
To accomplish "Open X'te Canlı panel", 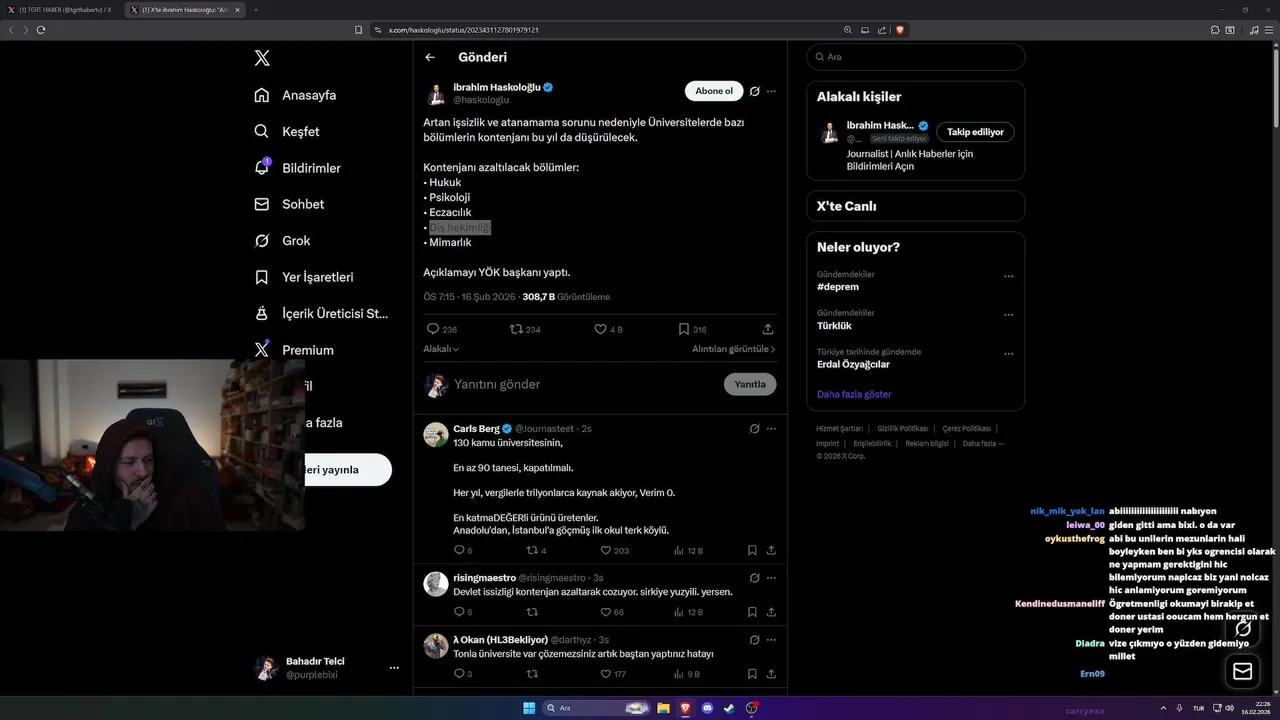I will 916,206.
